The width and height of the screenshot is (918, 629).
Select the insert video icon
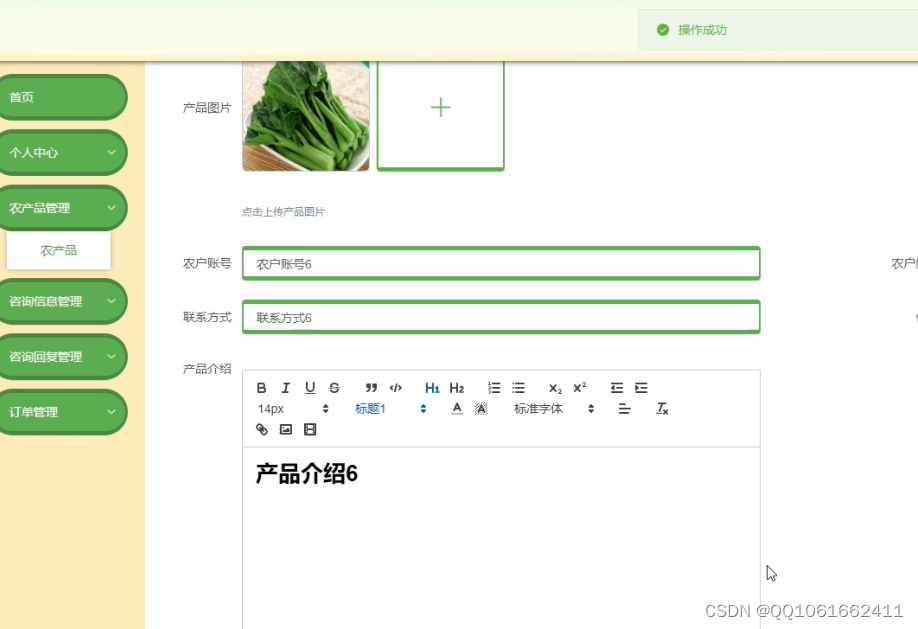309,429
